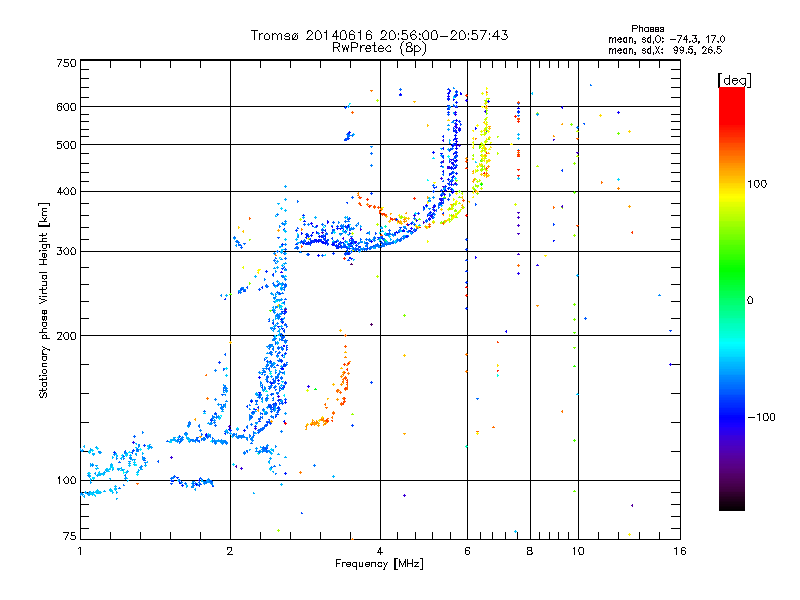Click the 'Phases' header label
Screen dimensions: 800x600
click(x=647, y=29)
